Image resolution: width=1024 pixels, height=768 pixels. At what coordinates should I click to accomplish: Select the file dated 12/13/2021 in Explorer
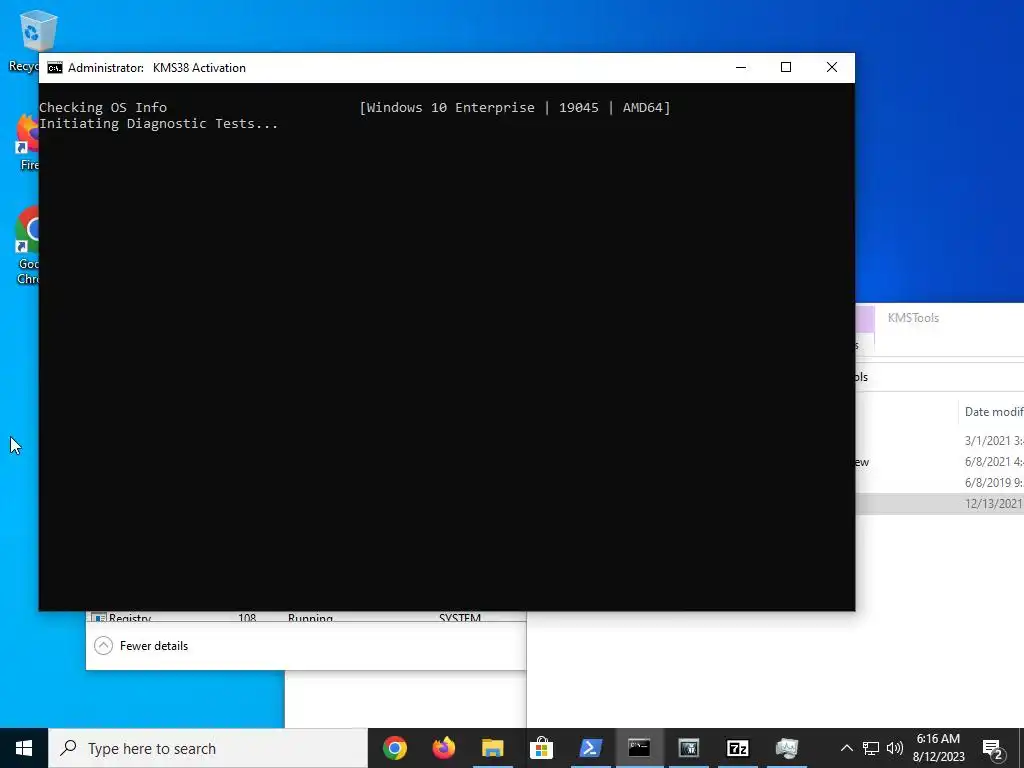pyautogui.click(x=940, y=504)
